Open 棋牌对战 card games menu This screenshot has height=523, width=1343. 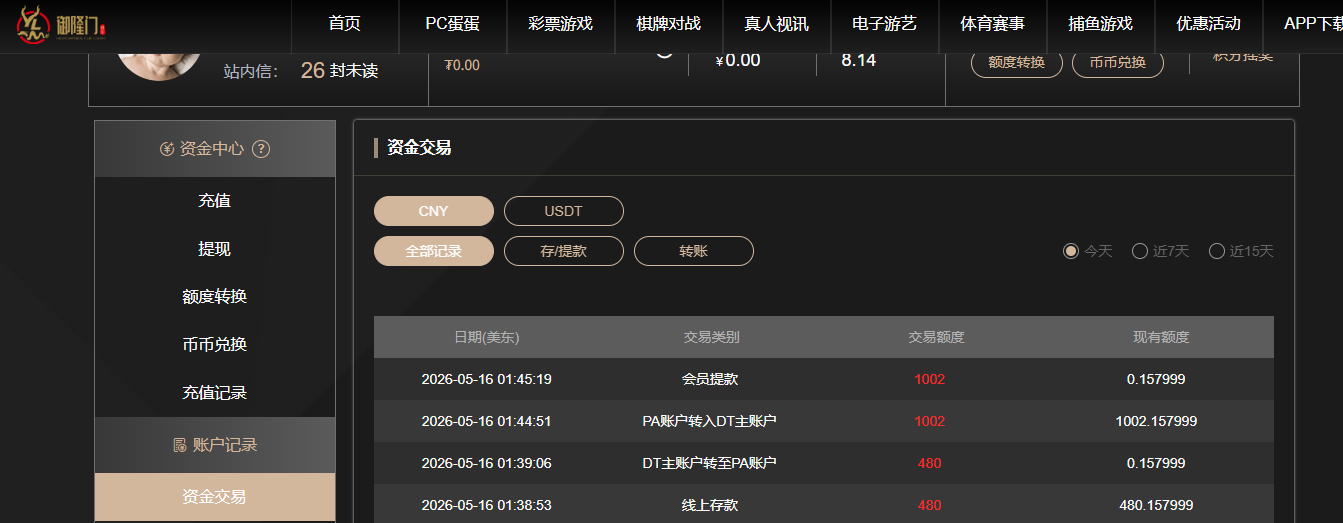click(668, 24)
